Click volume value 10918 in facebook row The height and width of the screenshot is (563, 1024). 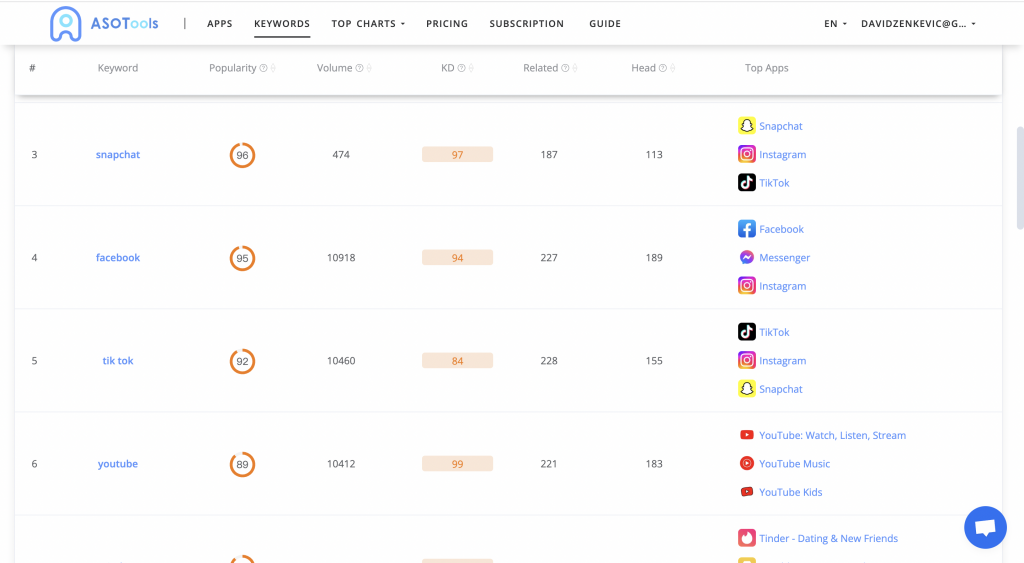[341, 257]
